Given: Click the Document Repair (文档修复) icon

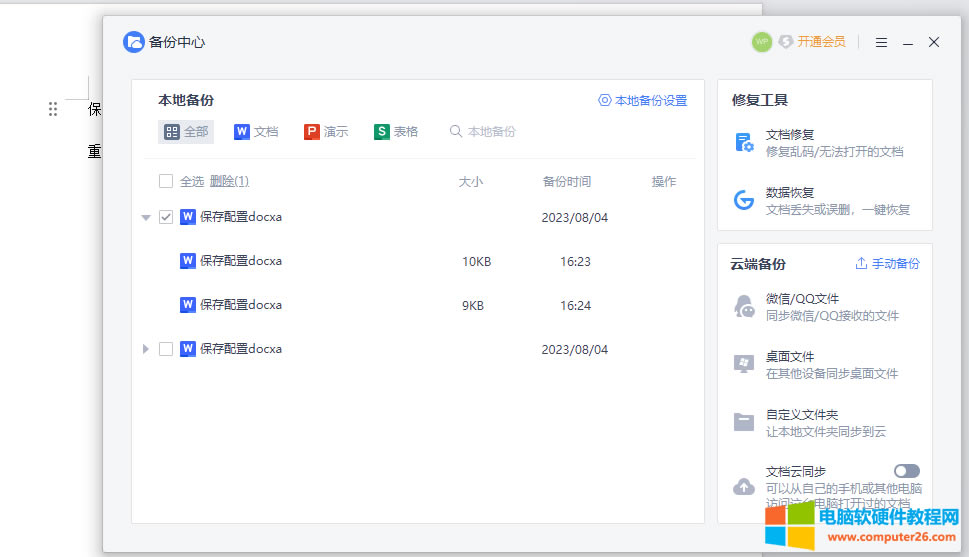Looking at the screenshot, I should (744, 142).
